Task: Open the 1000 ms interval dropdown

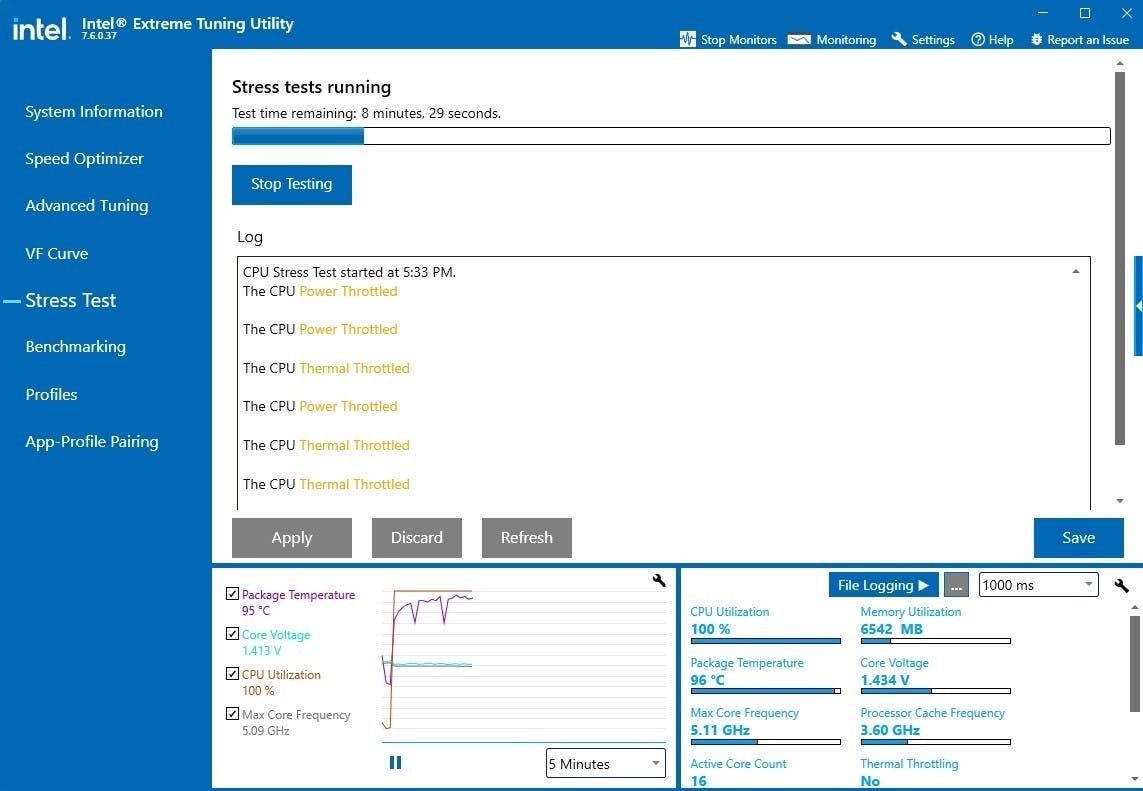Action: pos(1038,585)
